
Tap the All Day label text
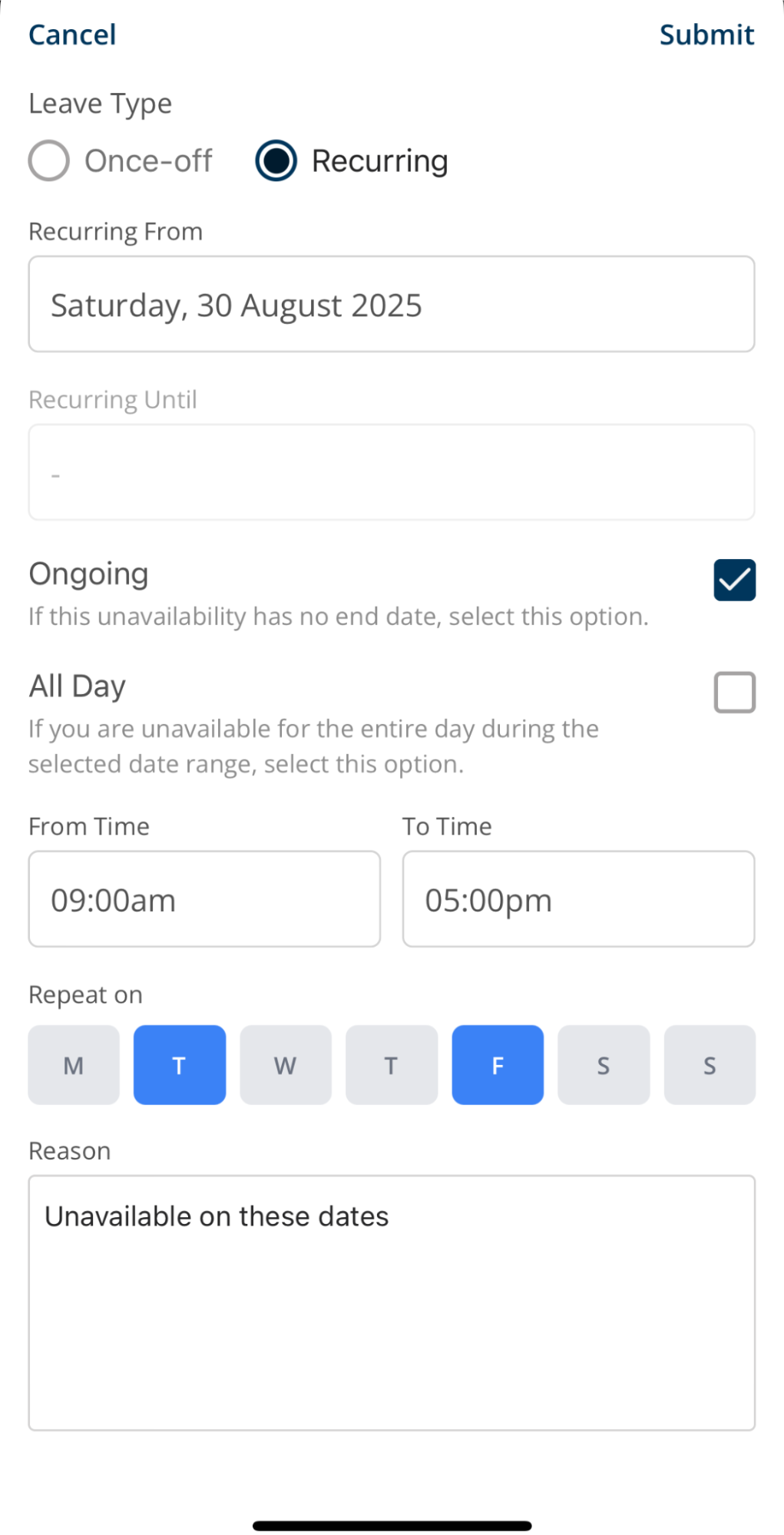click(78, 686)
